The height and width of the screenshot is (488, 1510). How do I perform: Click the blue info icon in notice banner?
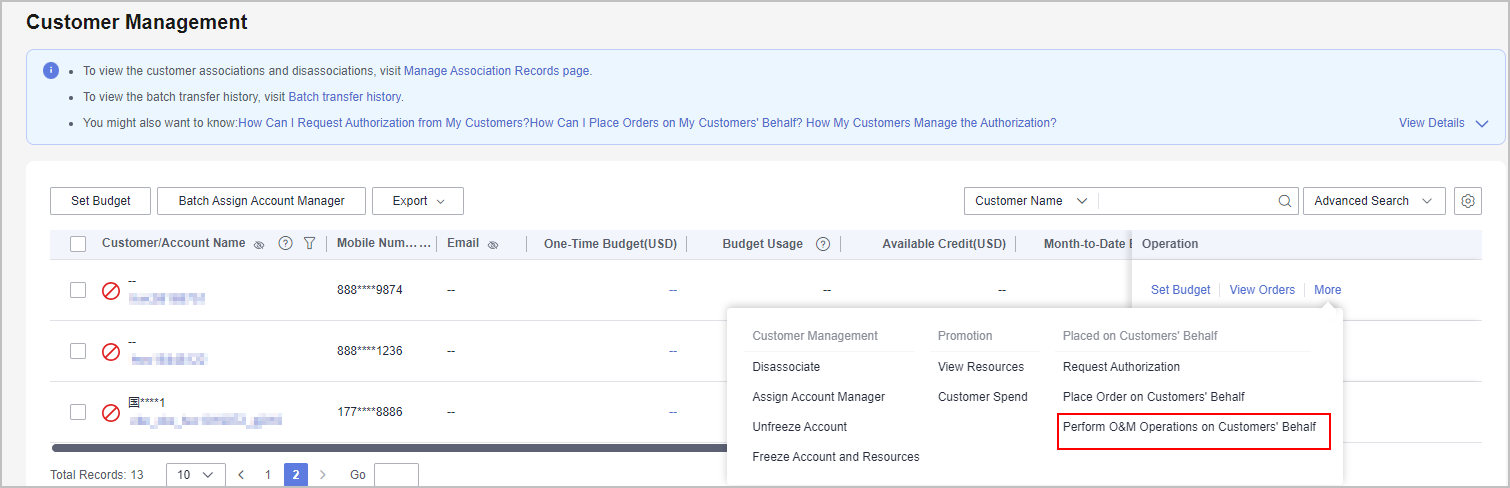tap(51, 71)
